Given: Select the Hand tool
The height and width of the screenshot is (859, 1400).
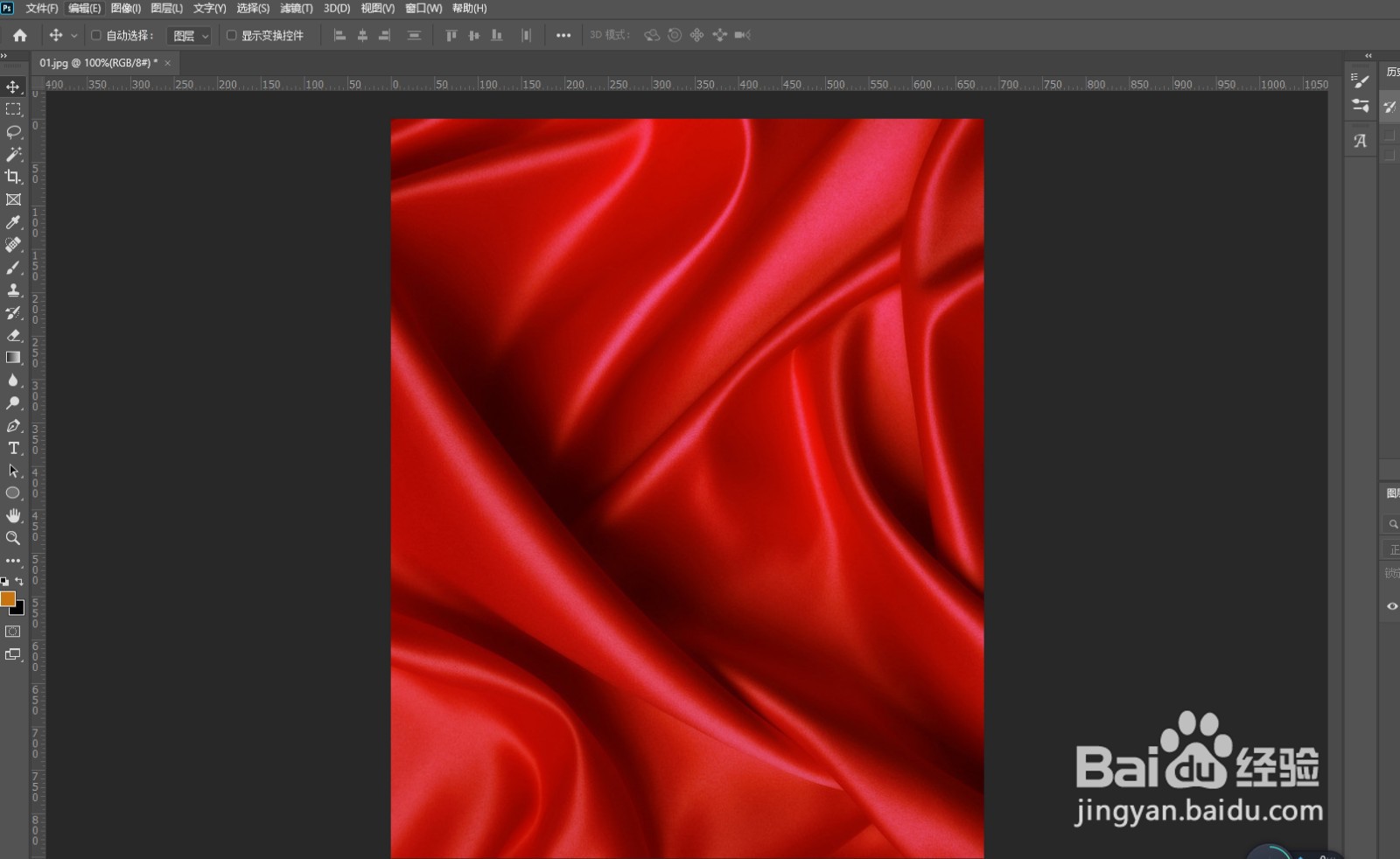Looking at the screenshot, I should [x=13, y=516].
